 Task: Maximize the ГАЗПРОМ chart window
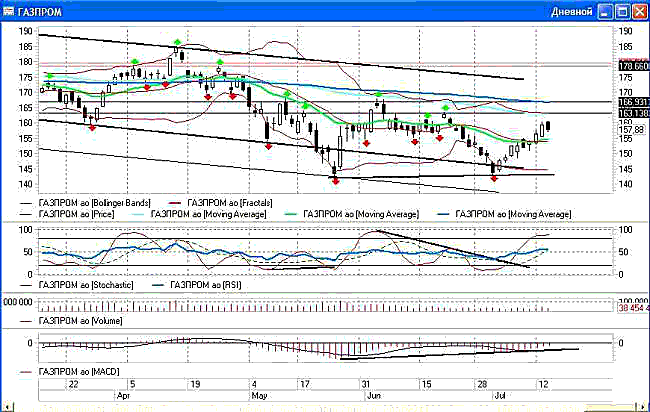point(622,10)
